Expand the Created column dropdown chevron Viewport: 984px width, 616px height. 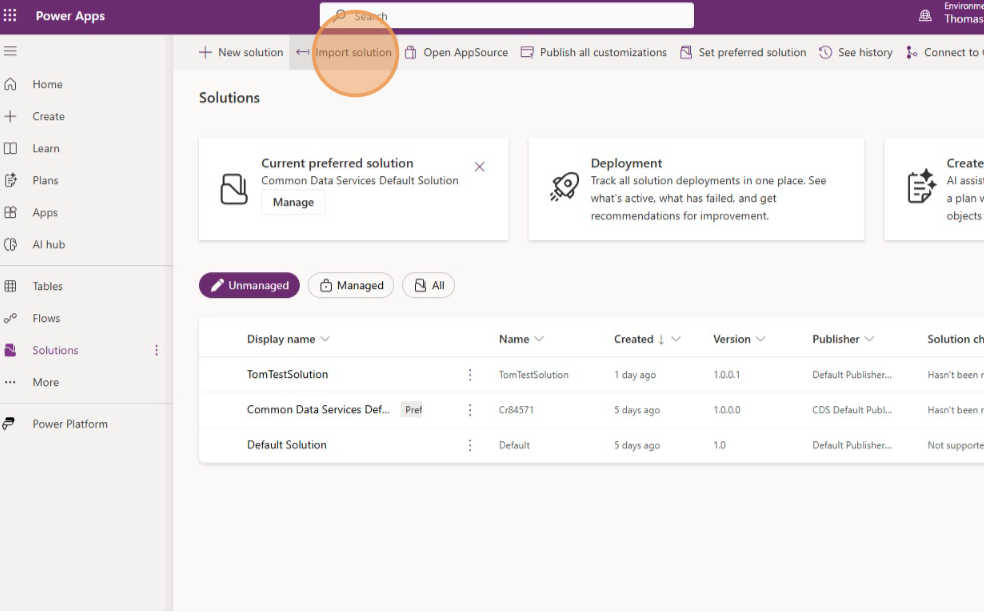[x=676, y=339]
